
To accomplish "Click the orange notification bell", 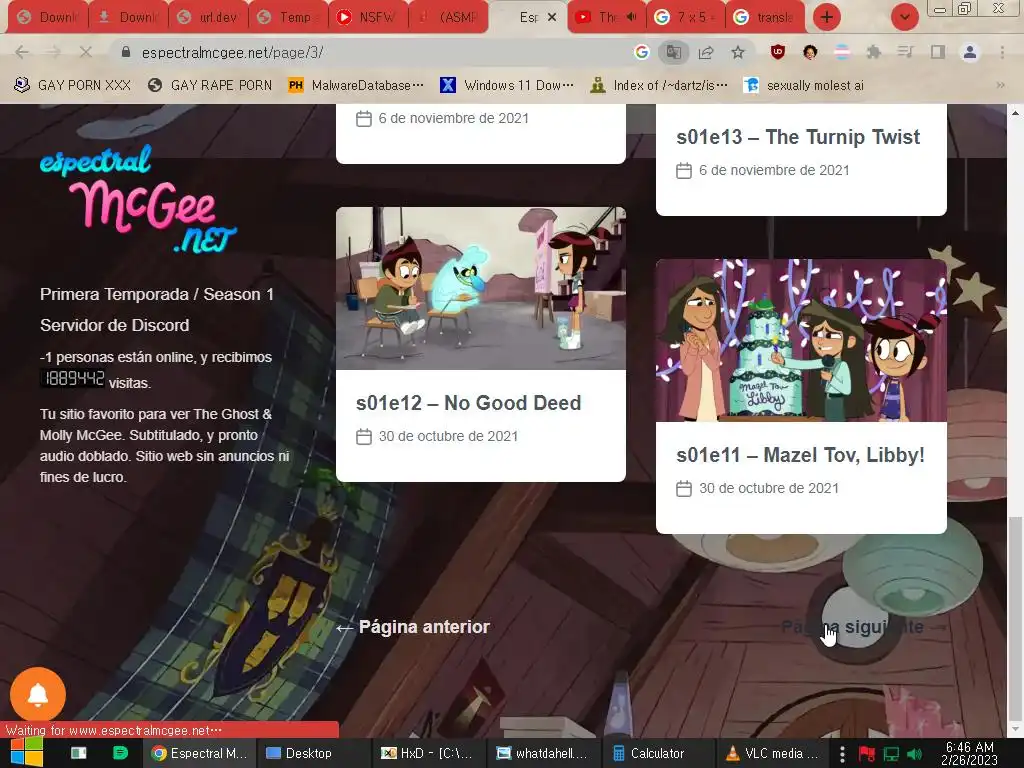I will coord(38,694).
